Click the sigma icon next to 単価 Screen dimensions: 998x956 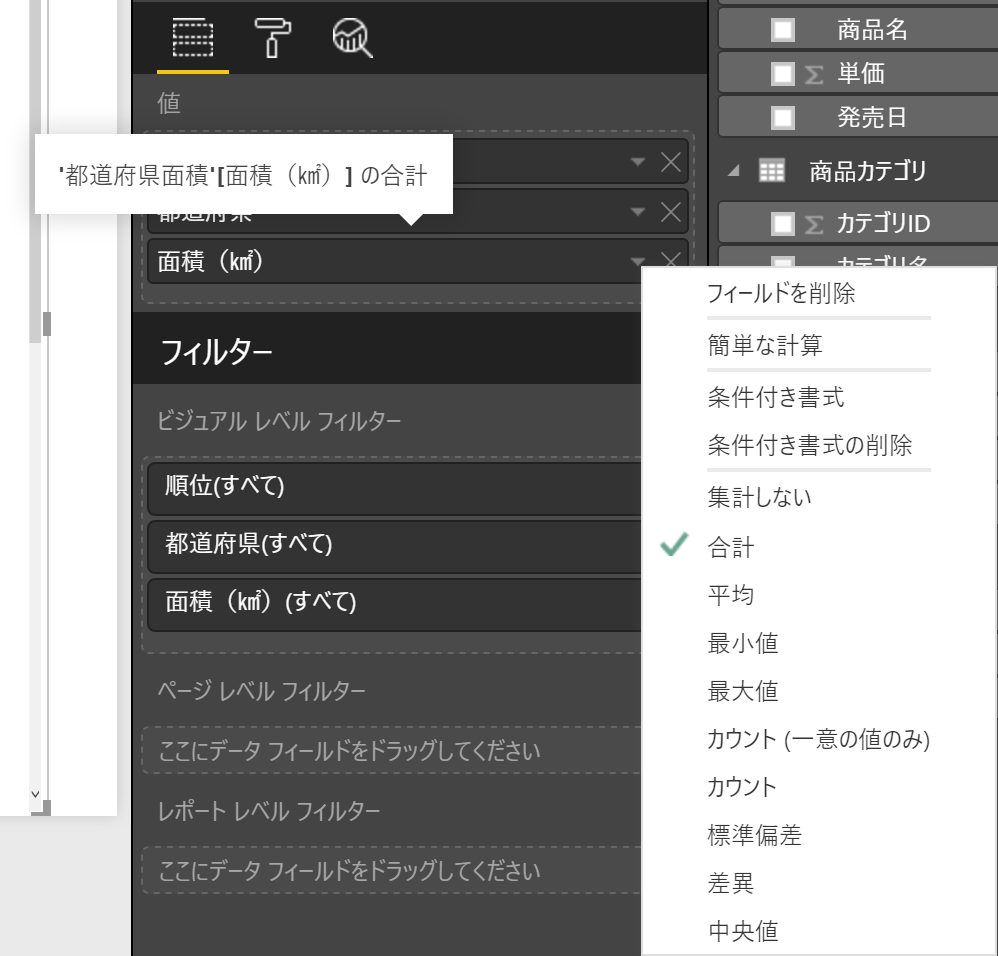814,74
